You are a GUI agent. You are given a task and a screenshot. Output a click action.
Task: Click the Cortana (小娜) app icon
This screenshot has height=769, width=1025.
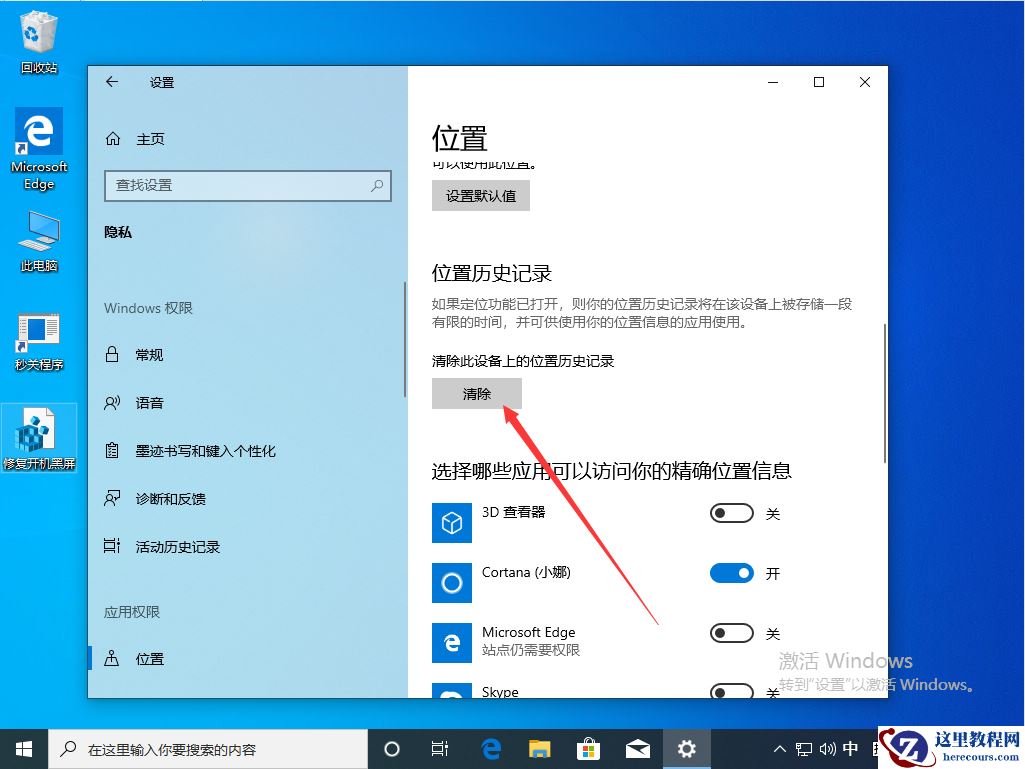click(x=451, y=583)
